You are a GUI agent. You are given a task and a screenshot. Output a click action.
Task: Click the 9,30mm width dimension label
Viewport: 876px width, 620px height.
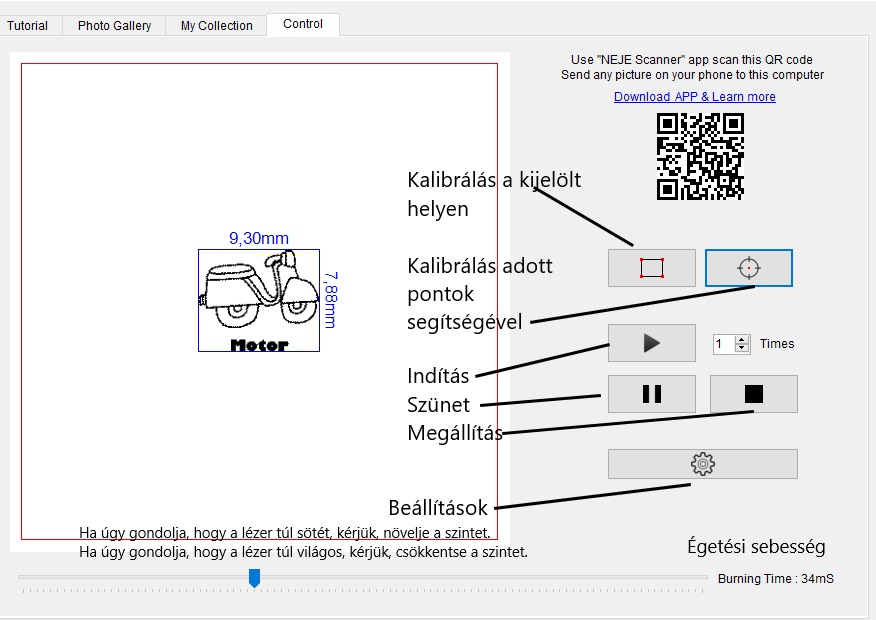(258, 238)
